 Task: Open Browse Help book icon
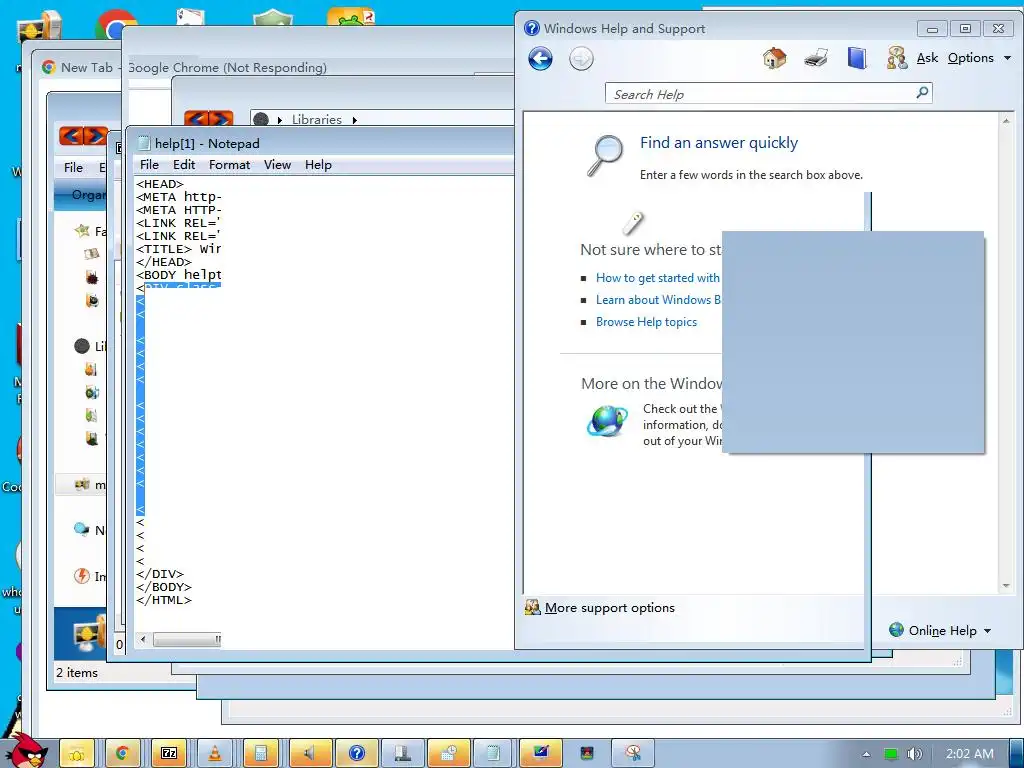coord(857,58)
